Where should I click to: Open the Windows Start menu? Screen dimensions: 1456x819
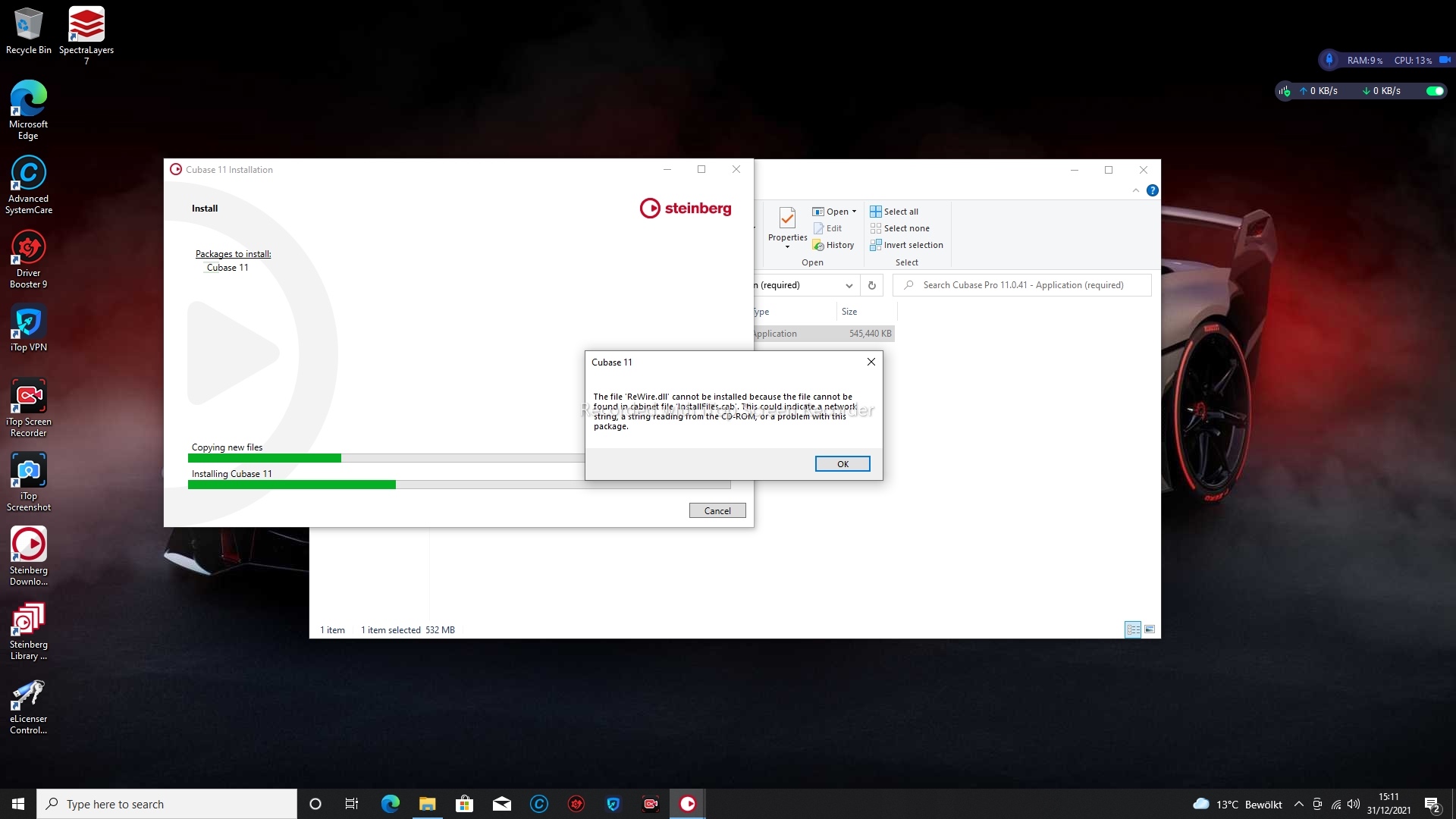[18, 804]
